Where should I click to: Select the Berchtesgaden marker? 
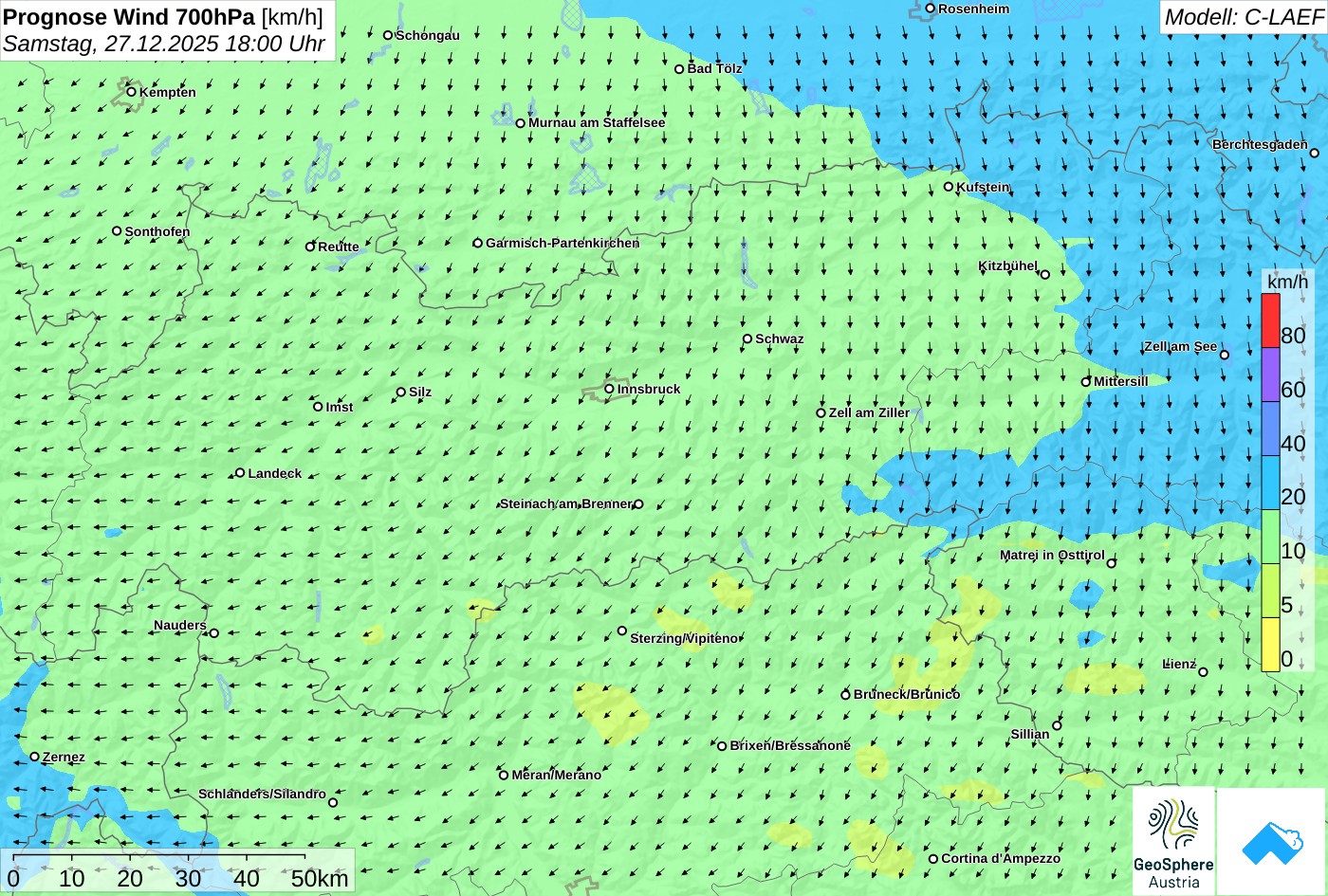1315,153
